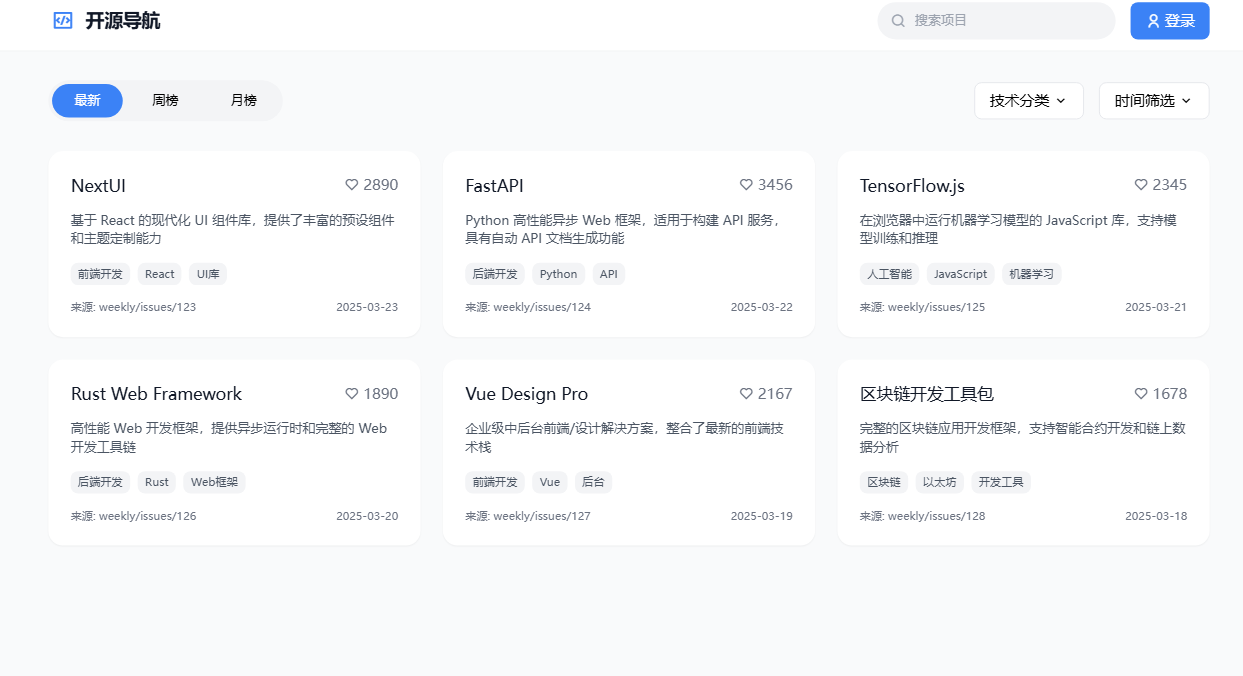The image size is (1243, 676).
Task: Like 区块链开发工具包 via heart icon
Action: pos(1141,394)
